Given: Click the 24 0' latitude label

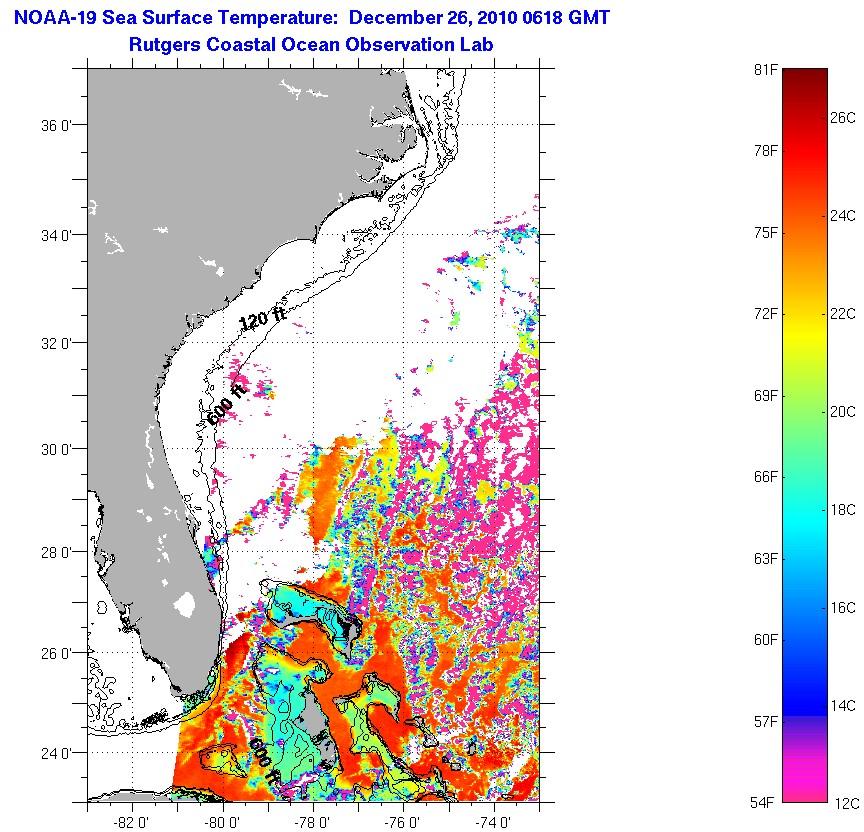Looking at the screenshot, I should (56, 753).
